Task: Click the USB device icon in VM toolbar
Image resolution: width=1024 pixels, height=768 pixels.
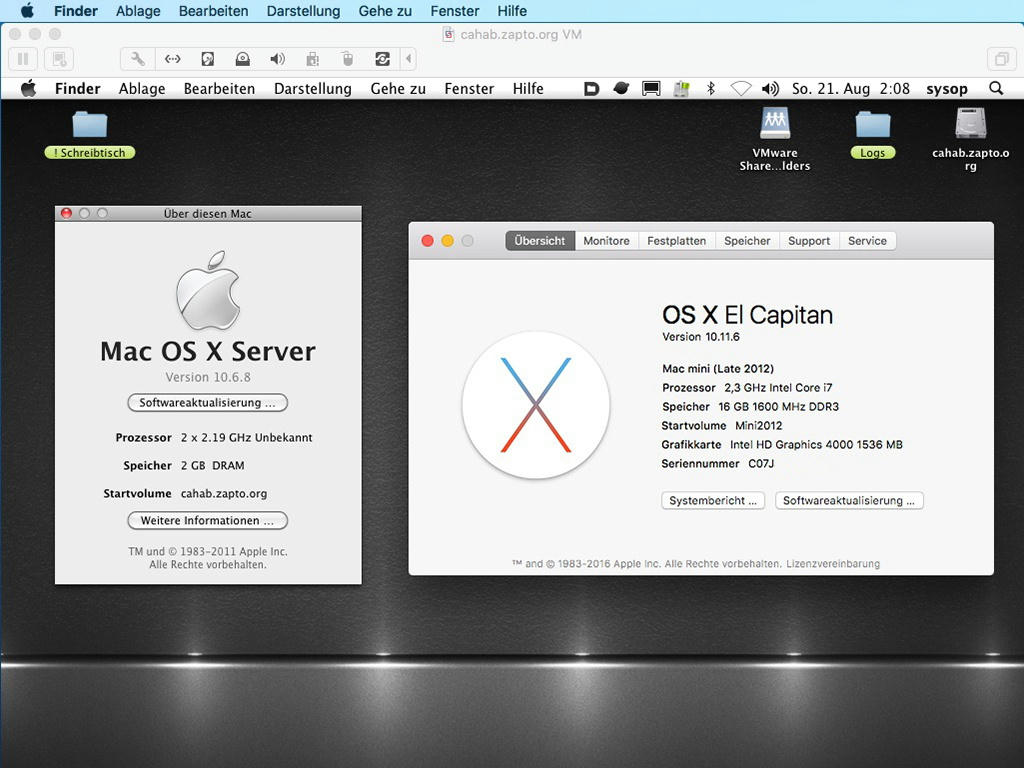Action: [313, 59]
